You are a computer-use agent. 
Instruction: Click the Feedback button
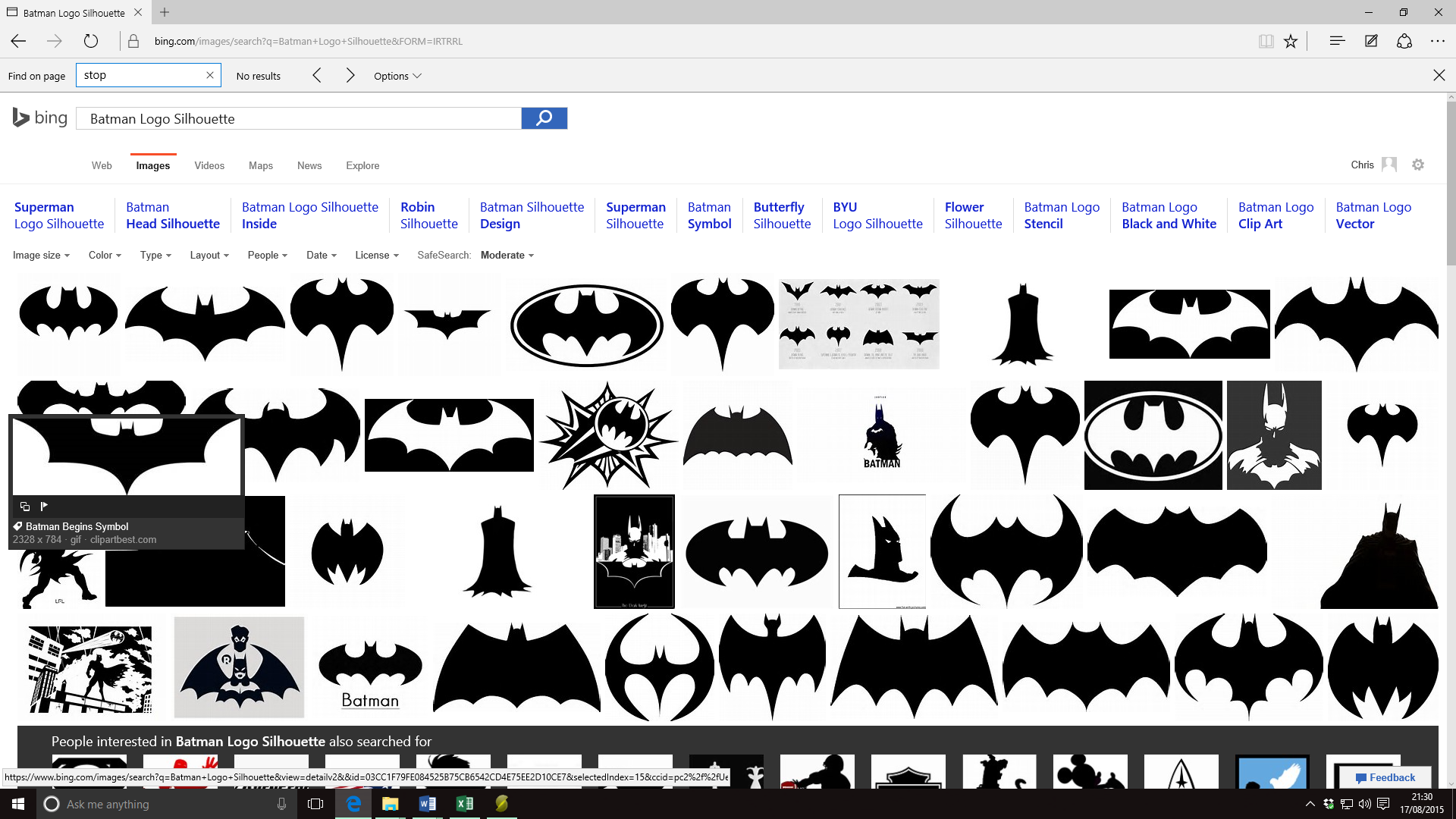point(1385,777)
